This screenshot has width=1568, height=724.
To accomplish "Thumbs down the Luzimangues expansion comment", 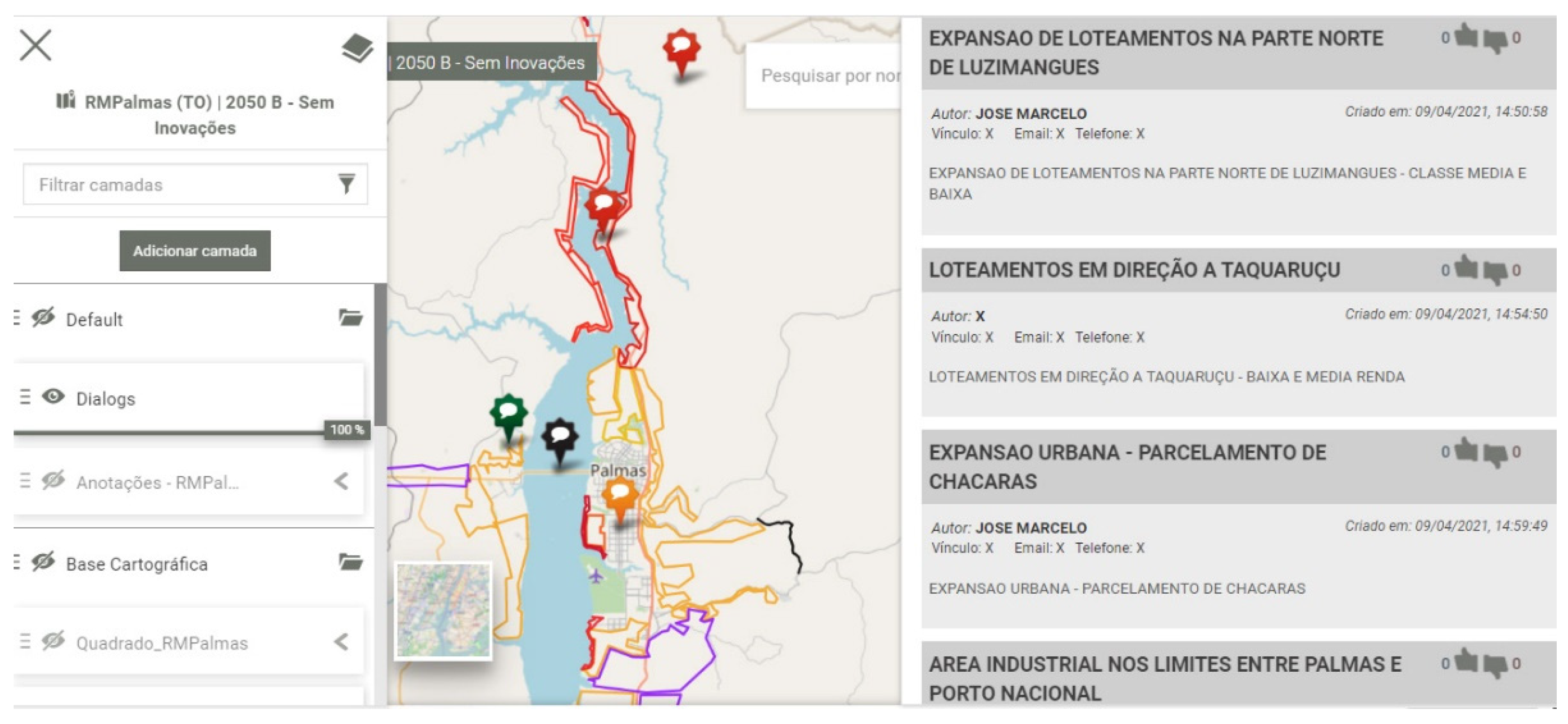I will [1495, 40].
